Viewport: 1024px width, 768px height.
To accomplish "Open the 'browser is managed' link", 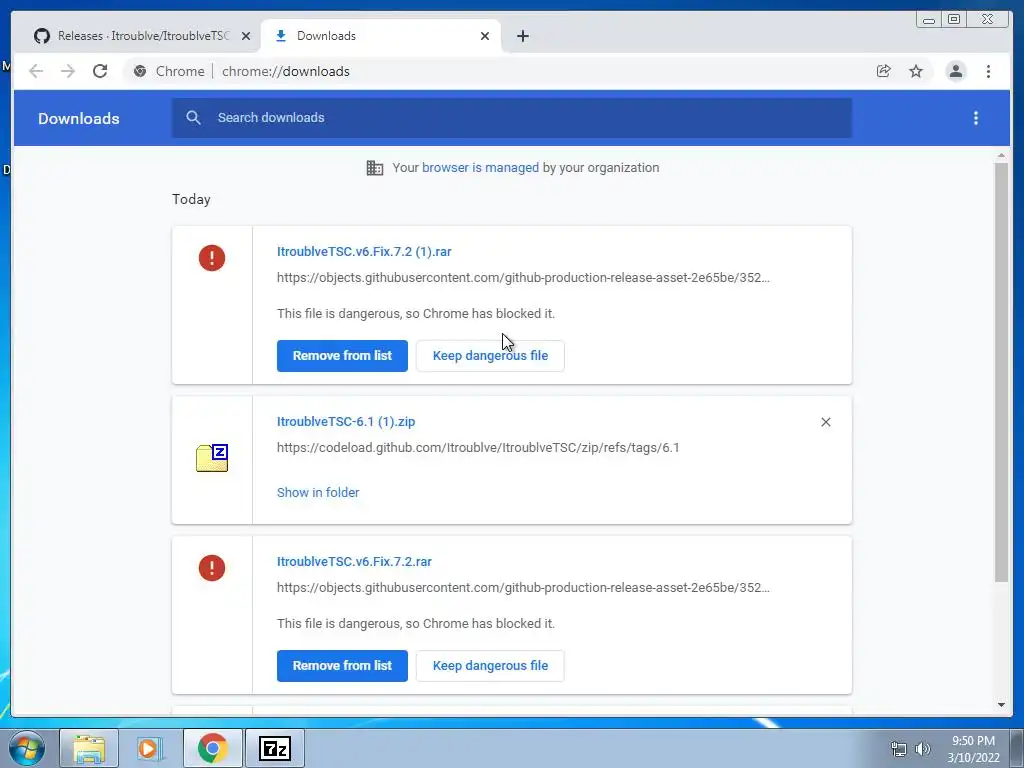I will (480, 168).
